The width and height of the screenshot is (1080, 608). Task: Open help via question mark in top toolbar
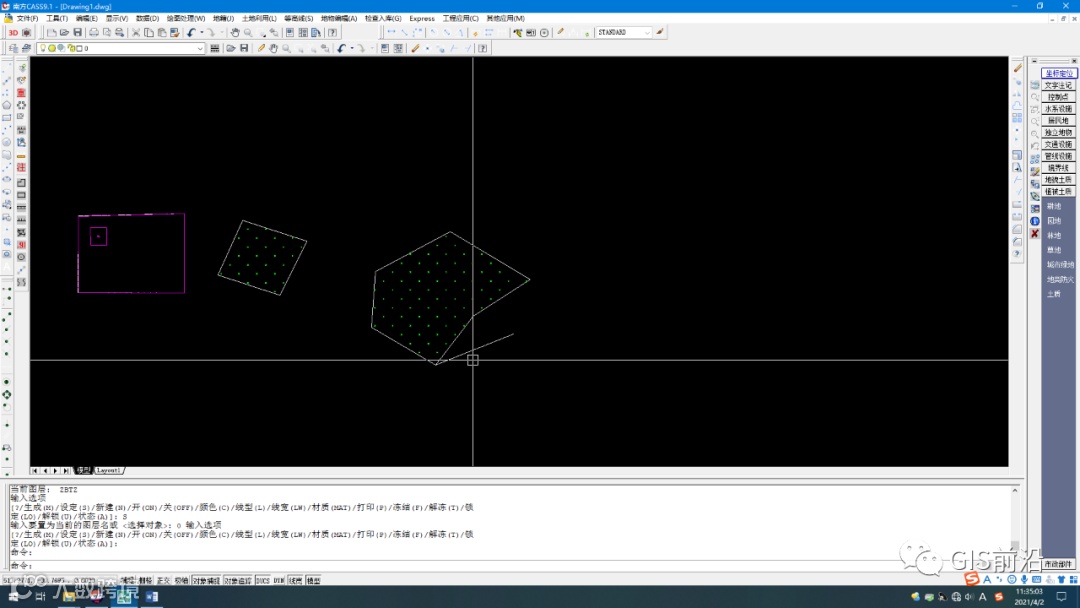click(333, 32)
